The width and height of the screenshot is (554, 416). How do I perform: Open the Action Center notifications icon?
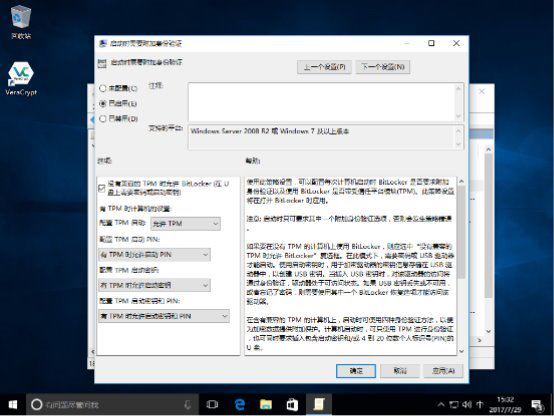pos(537,405)
